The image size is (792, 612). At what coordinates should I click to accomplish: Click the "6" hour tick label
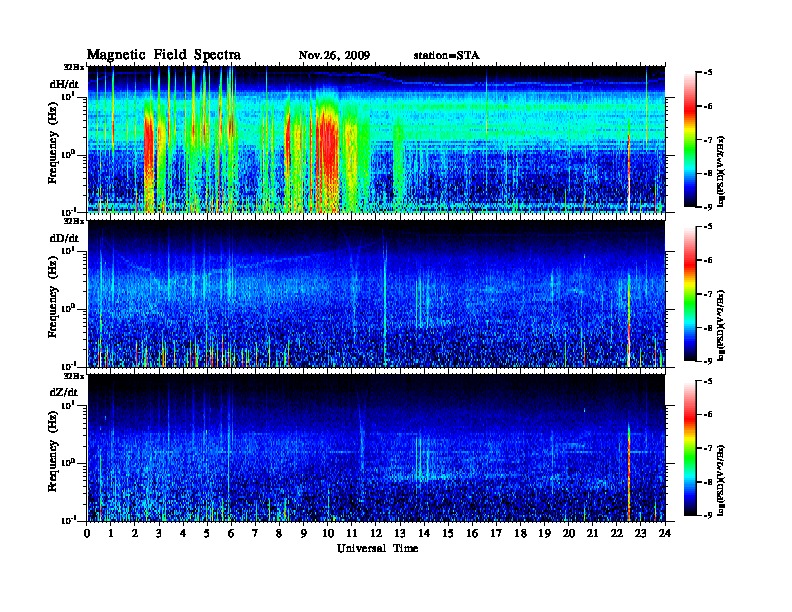[x=231, y=533]
